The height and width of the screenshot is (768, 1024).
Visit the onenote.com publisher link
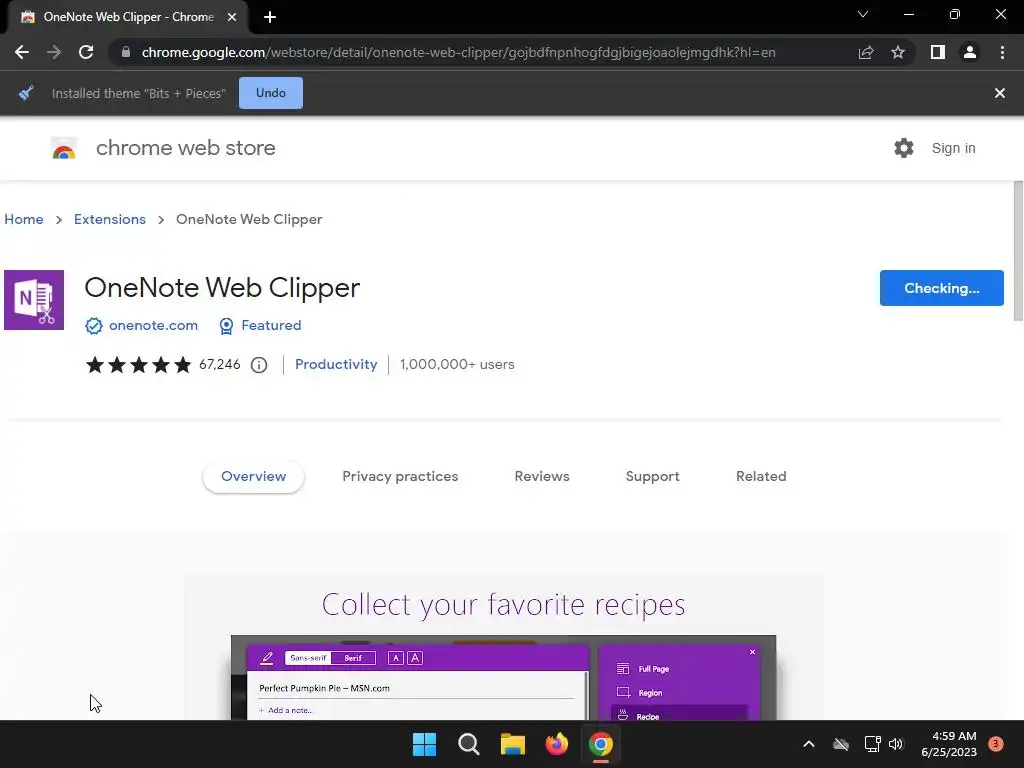(153, 325)
